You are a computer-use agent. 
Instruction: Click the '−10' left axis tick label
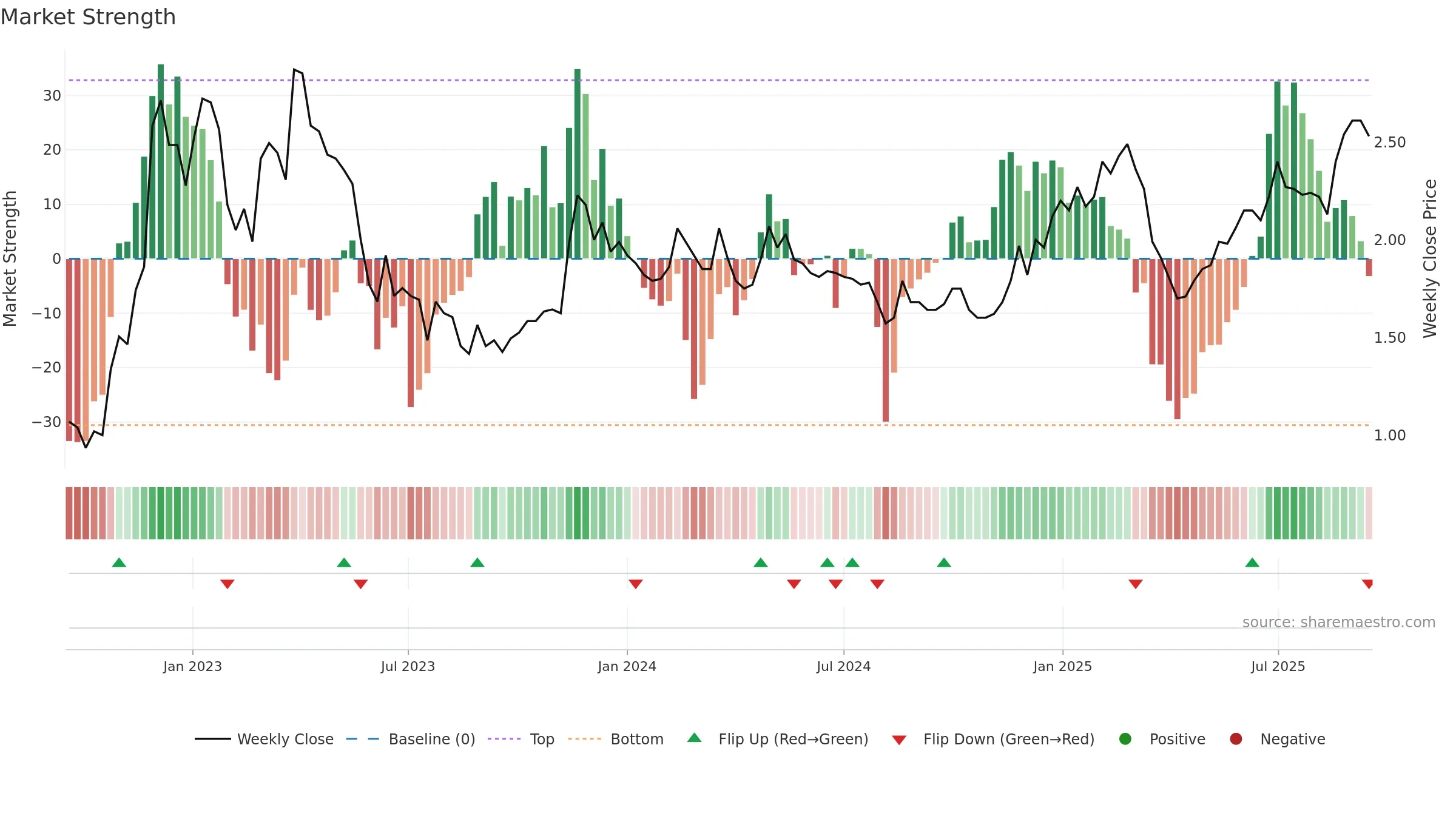click(x=47, y=314)
